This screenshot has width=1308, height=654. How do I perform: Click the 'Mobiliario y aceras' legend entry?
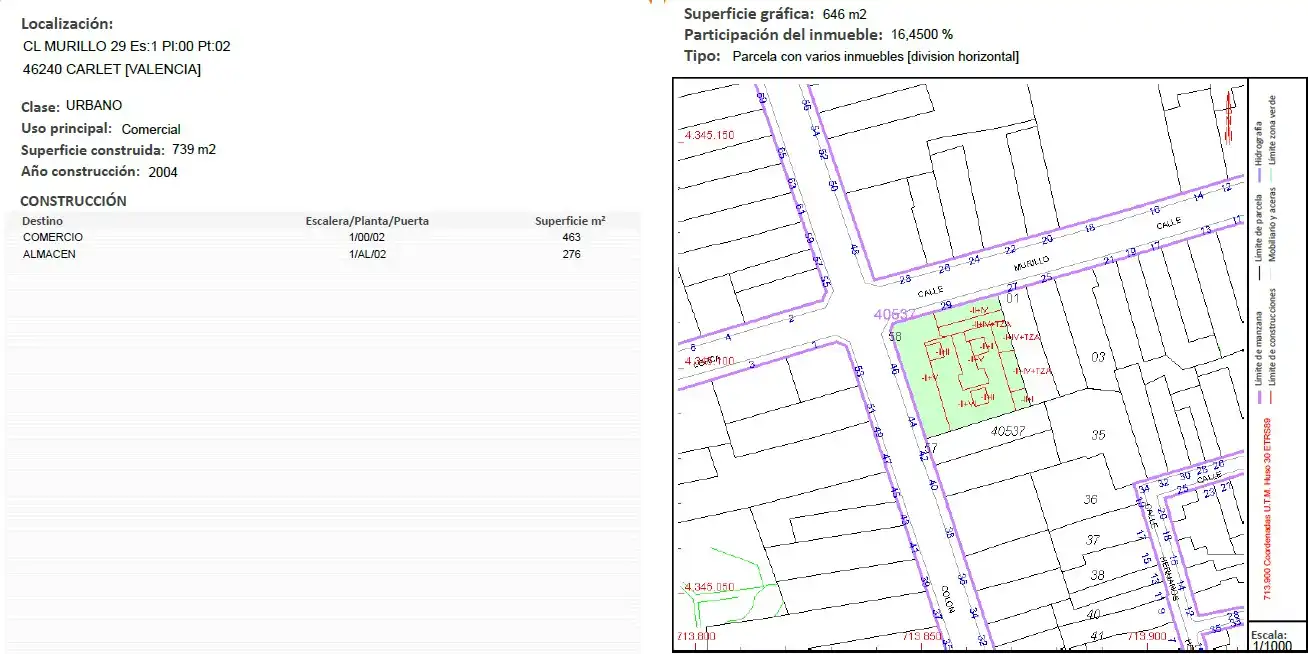[1273, 231]
